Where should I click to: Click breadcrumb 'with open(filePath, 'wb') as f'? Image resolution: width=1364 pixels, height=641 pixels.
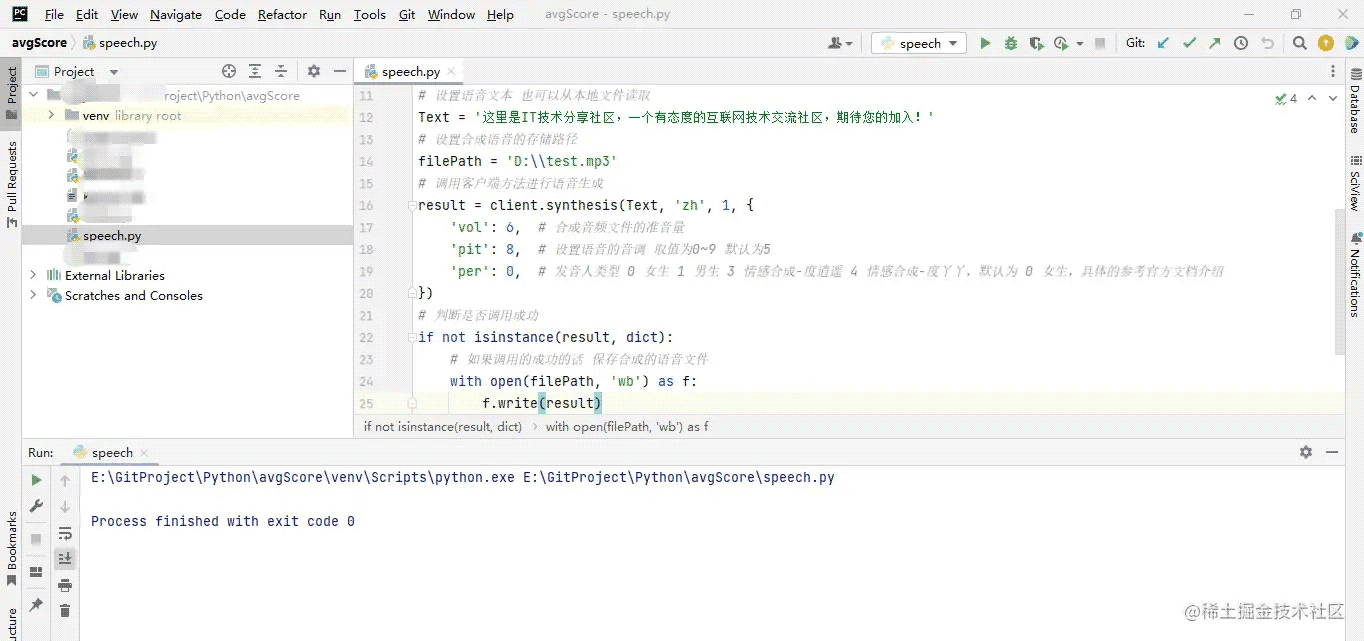tap(627, 426)
